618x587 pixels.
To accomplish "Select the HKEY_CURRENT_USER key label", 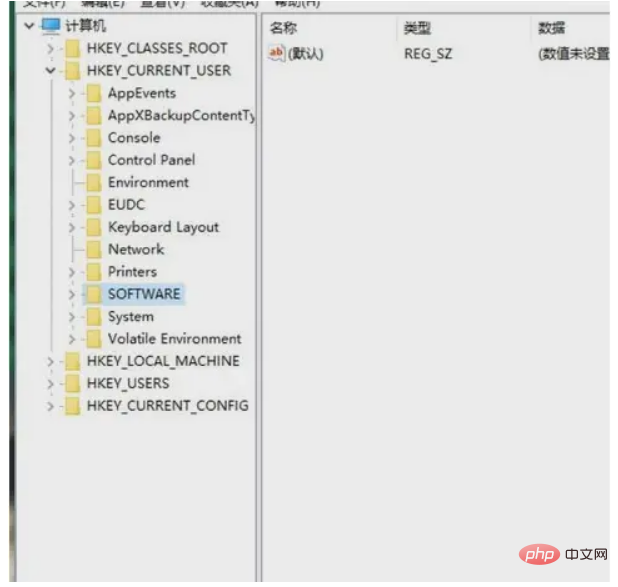I will tap(159, 71).
